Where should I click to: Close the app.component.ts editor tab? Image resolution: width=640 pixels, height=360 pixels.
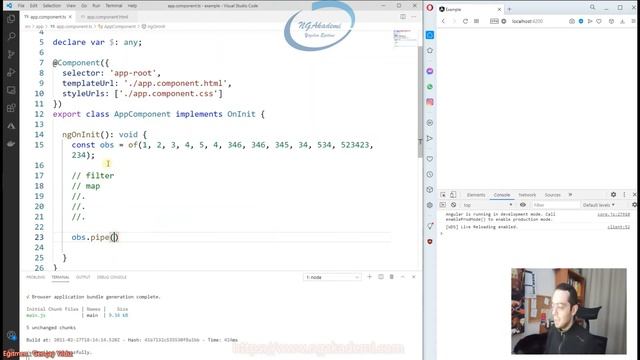[70, 17]
